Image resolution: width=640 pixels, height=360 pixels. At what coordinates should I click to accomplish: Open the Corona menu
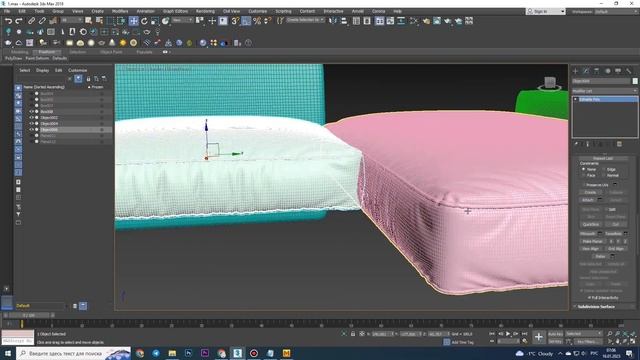(378, 11)
